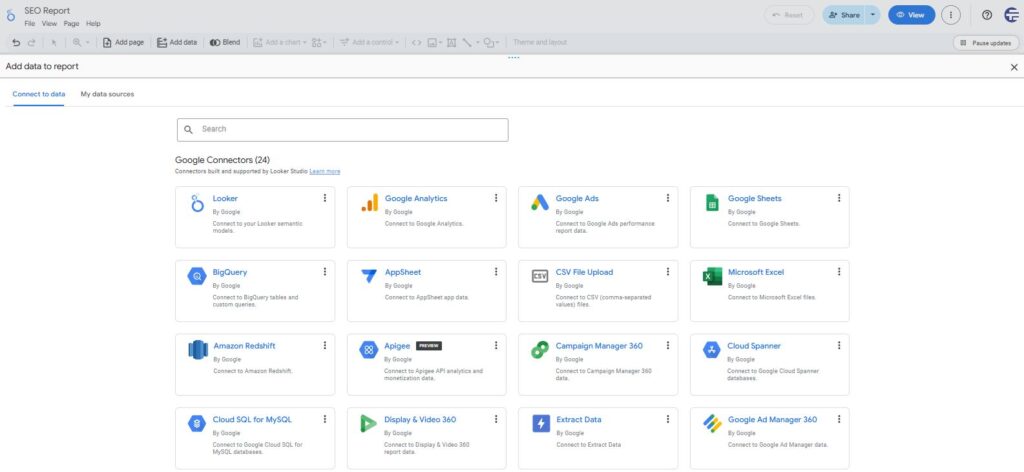Open the Google Sheets card three-dot menu
The width and height of the screenshot is (1024, 472).
[839, 198]
